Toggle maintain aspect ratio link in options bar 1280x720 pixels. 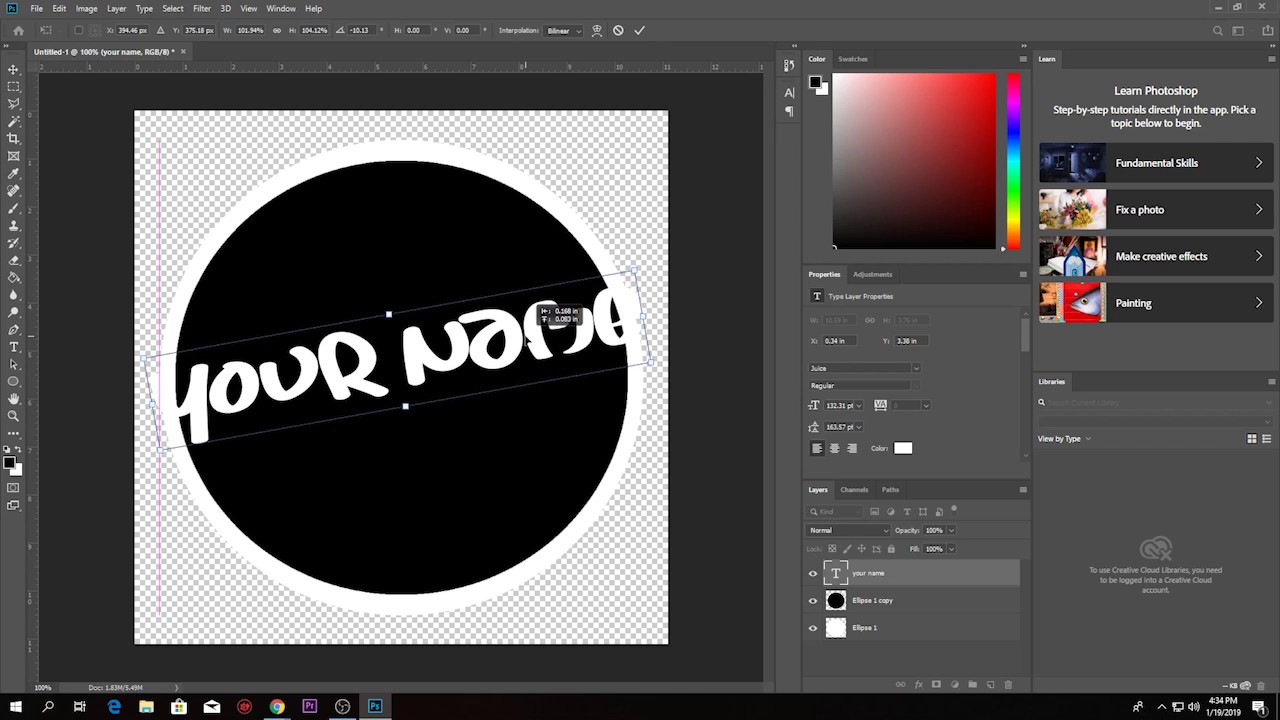point(277,30)
